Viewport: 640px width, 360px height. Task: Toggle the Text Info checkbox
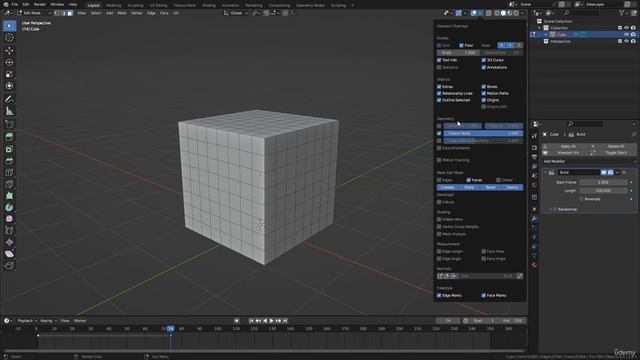click(439, 60)
